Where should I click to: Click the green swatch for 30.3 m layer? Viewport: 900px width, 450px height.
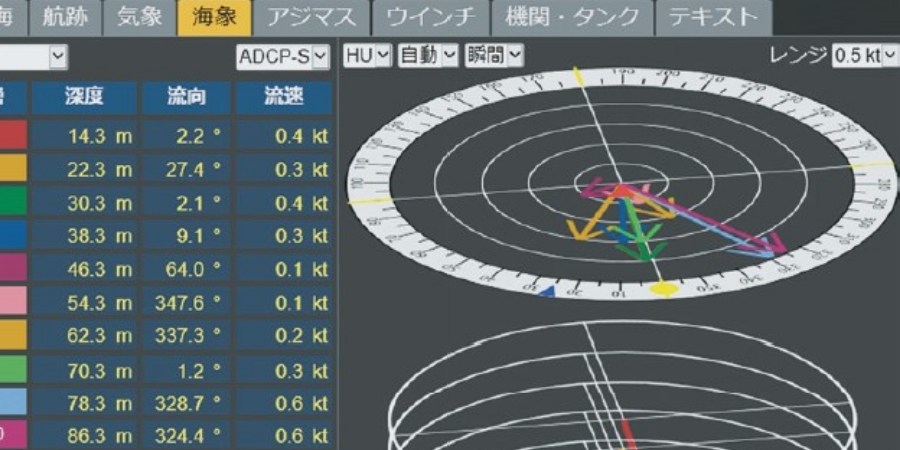click(13, 203)
